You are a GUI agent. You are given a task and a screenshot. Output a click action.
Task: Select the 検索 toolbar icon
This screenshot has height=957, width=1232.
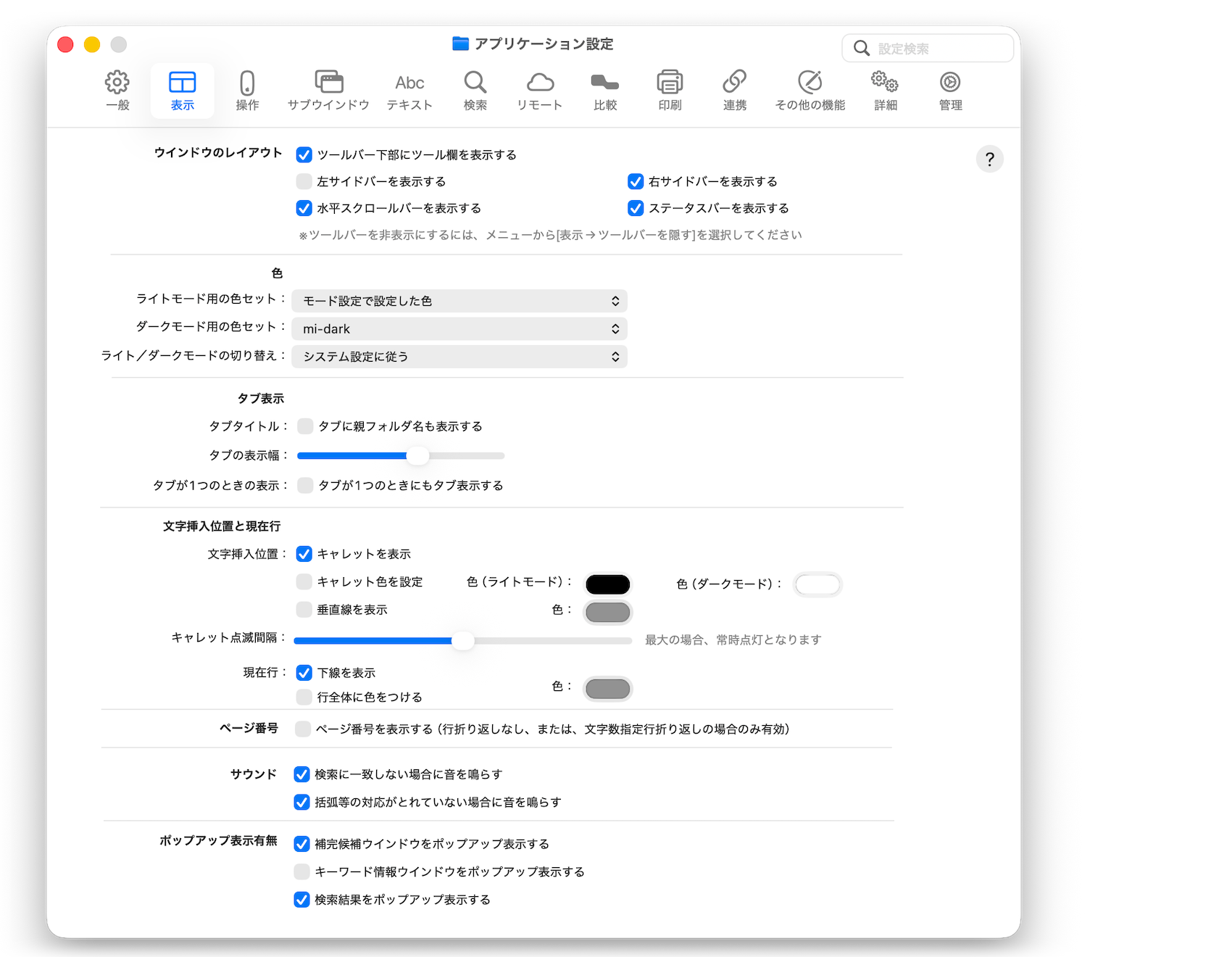pyautogui.click(x=475, y=91)
